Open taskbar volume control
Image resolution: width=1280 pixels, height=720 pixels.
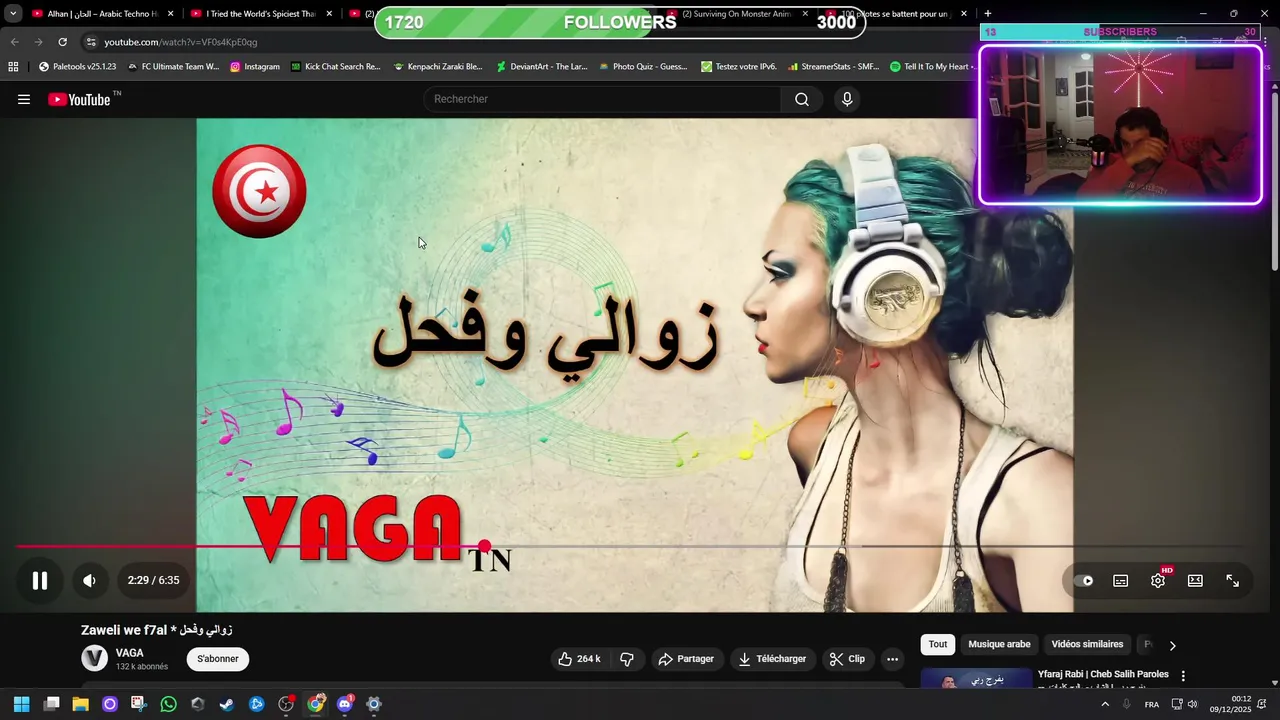(x=1192, y=704)
